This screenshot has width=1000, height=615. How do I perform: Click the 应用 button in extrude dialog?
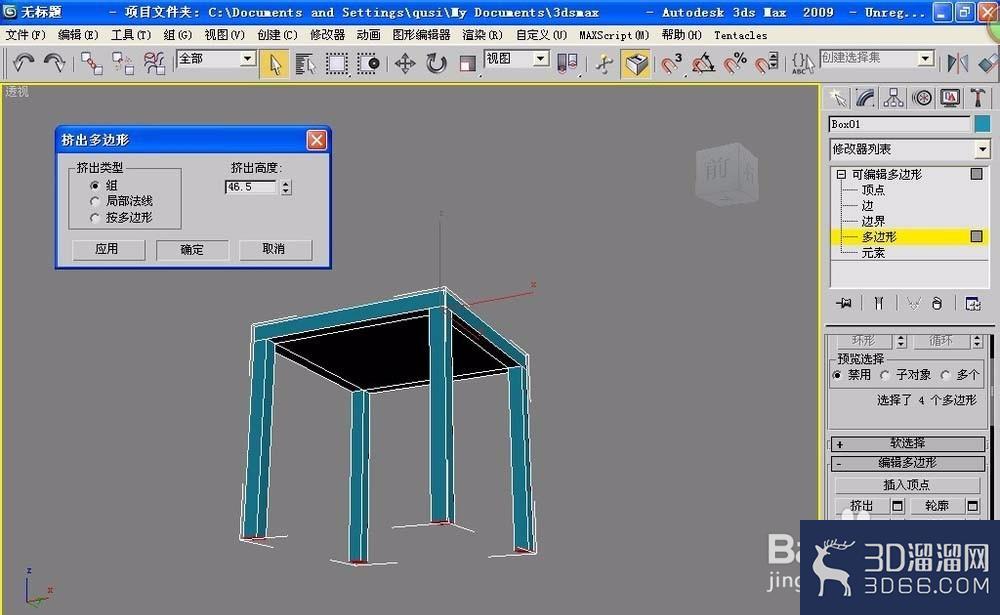coord(108,249)
